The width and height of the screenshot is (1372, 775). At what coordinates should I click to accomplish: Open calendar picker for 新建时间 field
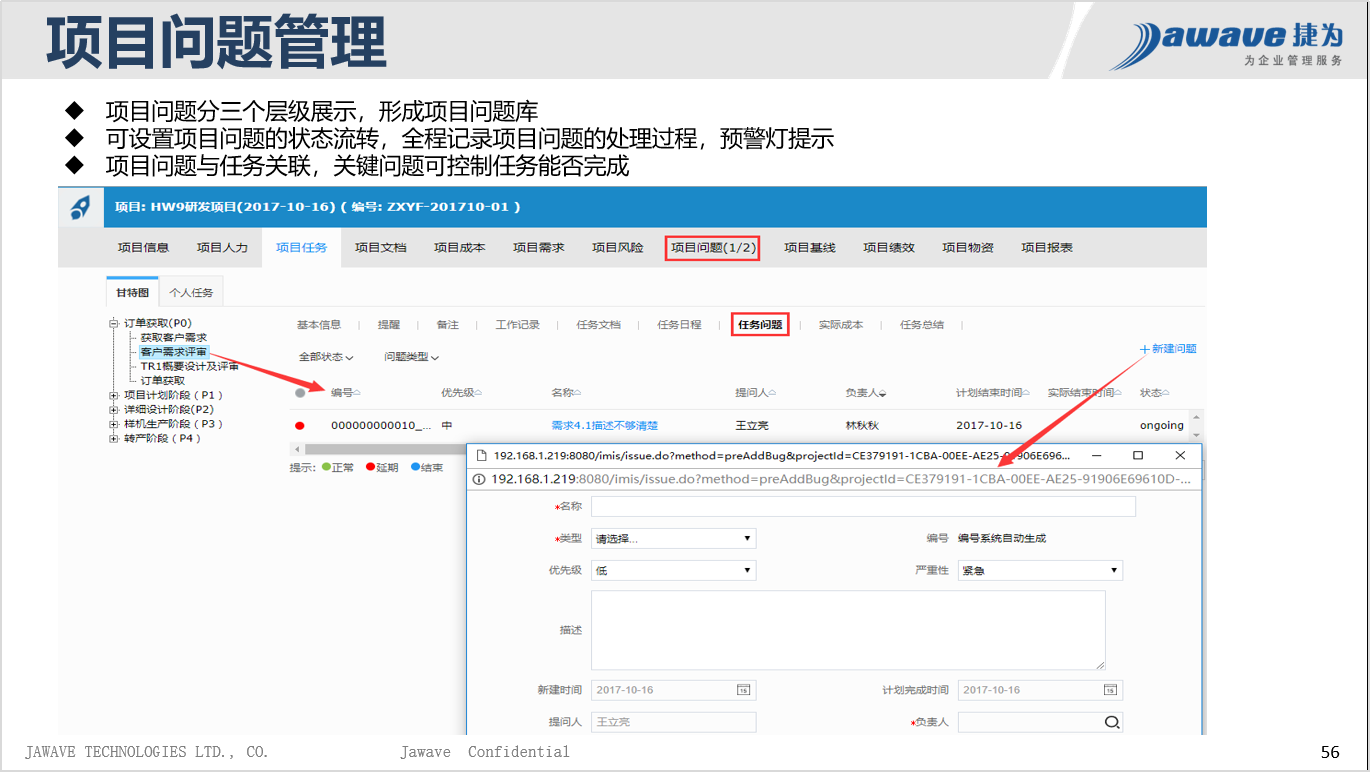click(x=743, y=690)
